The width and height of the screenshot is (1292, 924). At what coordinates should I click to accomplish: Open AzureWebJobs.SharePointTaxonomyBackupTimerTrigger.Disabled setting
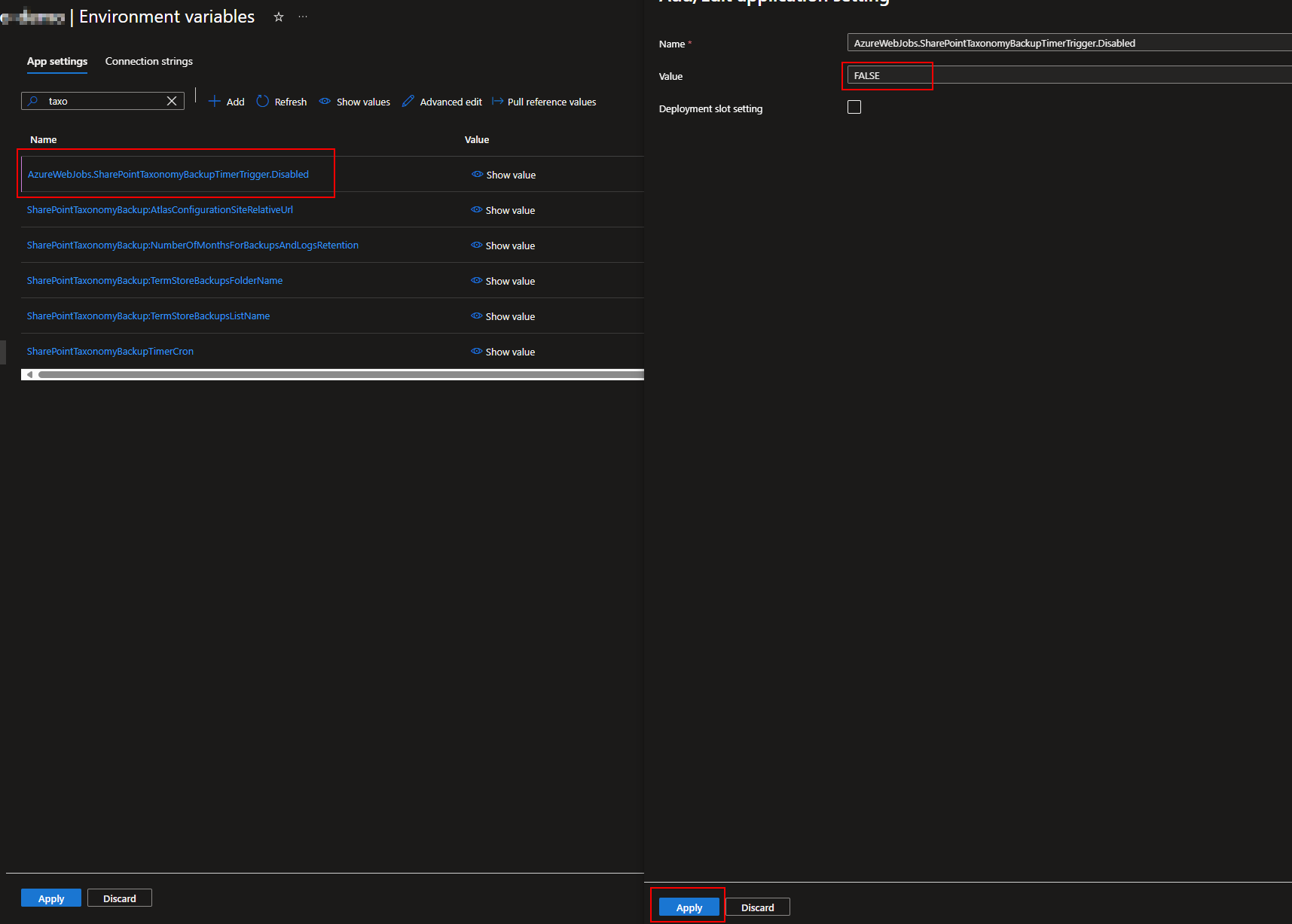coord(168,175)
